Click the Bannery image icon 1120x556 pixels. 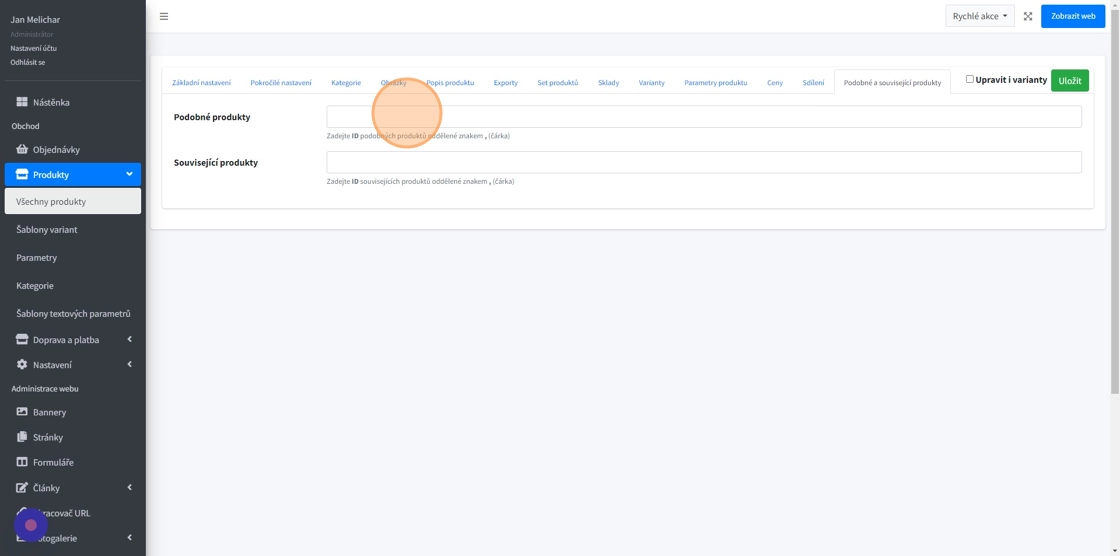click(22, 412)
